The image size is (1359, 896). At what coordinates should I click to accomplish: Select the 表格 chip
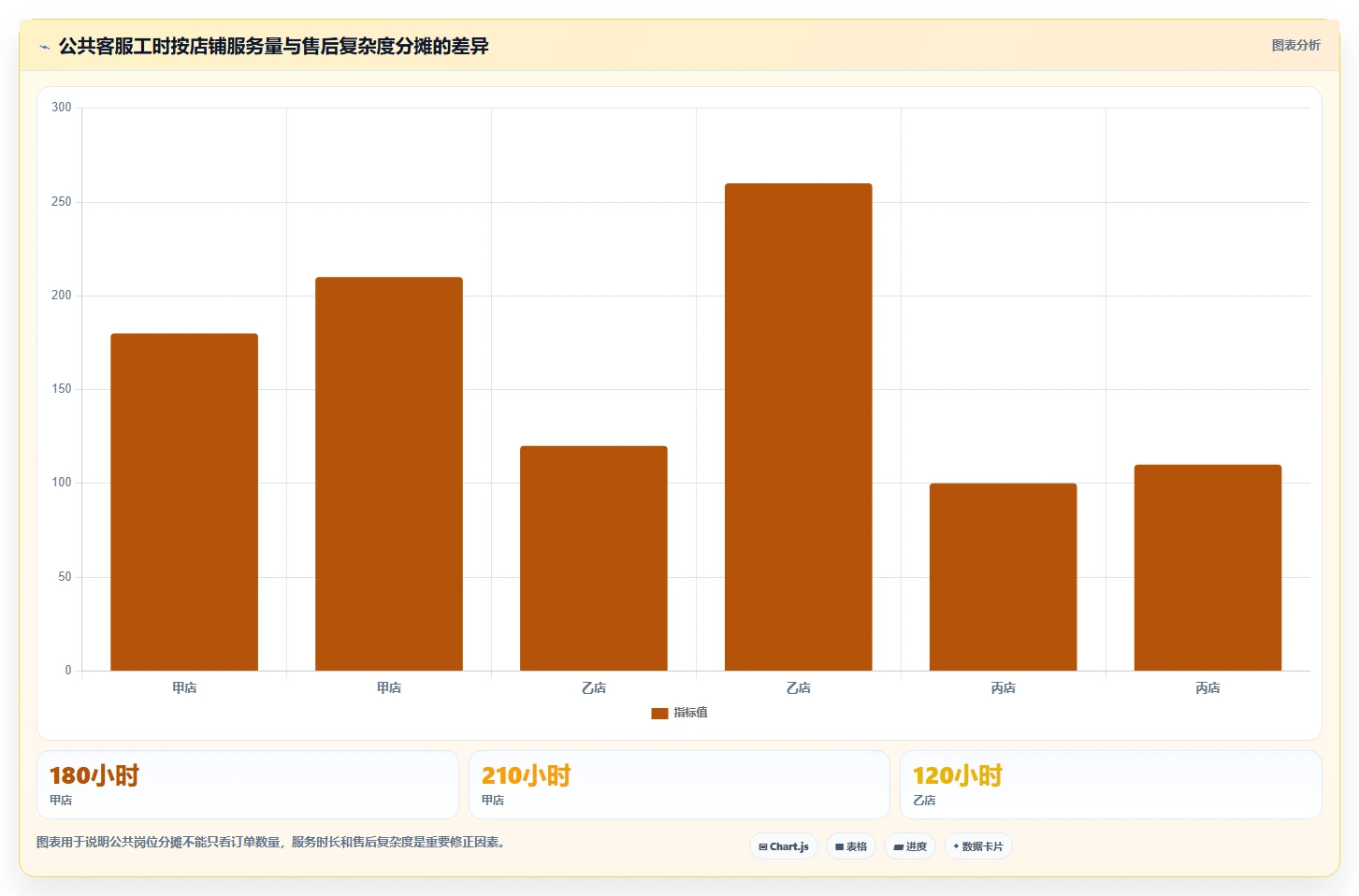point(851,846)
